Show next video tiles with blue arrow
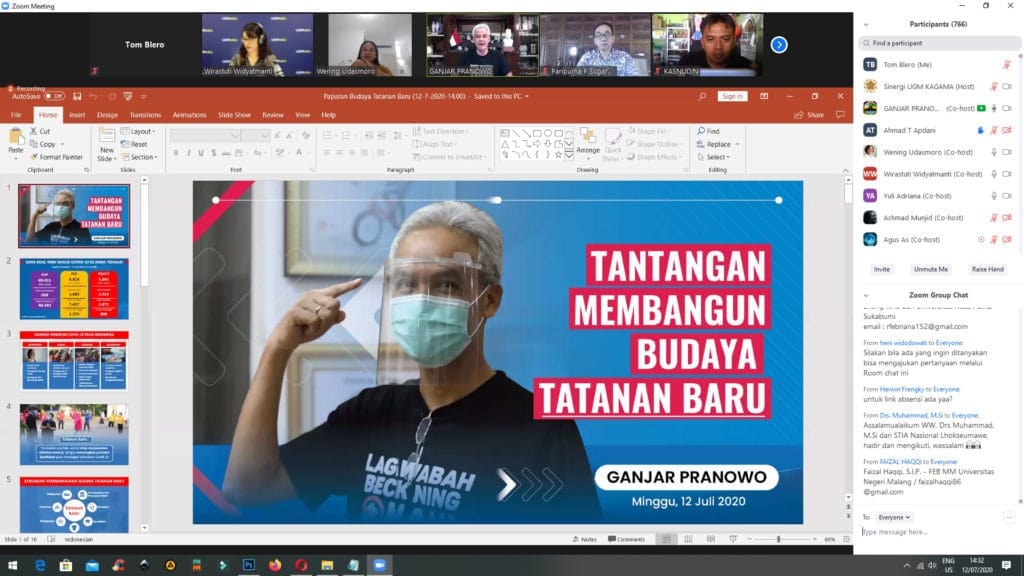Screen dimensions: 1024x576 point(778,45)
